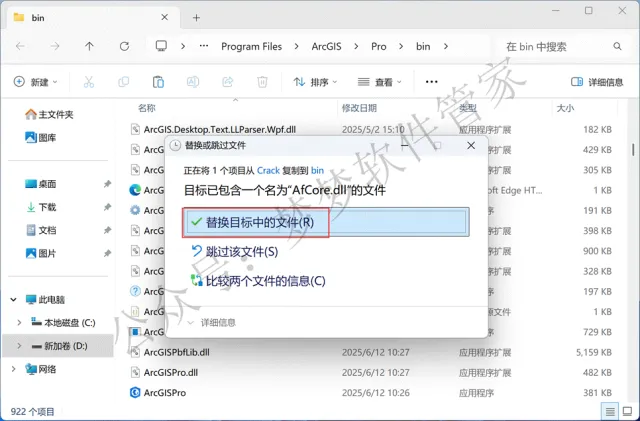The image size is (640, 421).
Task: Expand the chevron after ArcGIS breadcrumb
Action: point(356,47)
